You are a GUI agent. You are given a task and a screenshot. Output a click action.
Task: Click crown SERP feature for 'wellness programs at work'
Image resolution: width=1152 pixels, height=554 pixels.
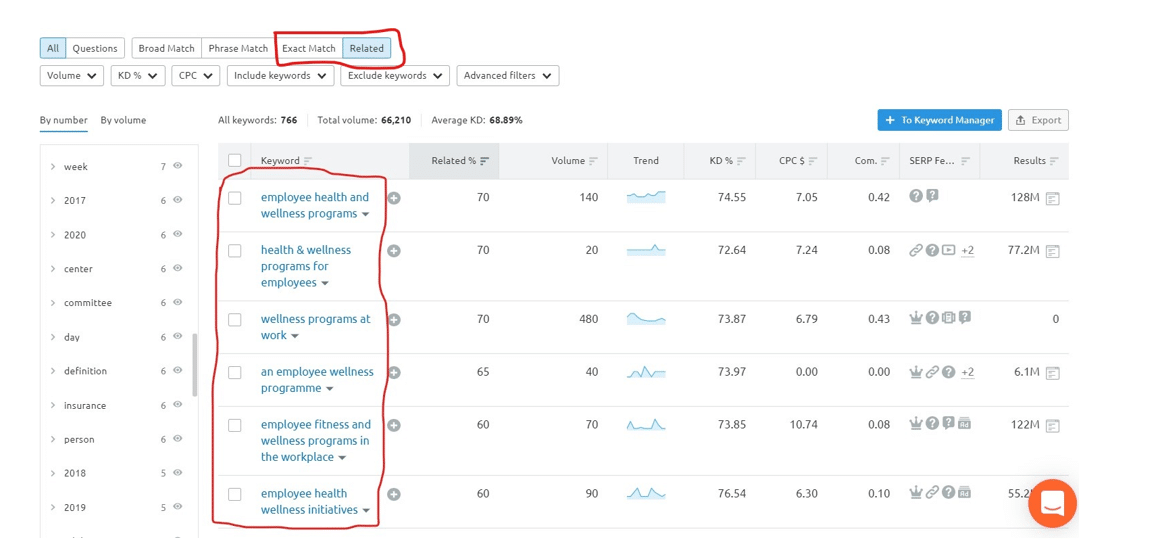point(915,319)
